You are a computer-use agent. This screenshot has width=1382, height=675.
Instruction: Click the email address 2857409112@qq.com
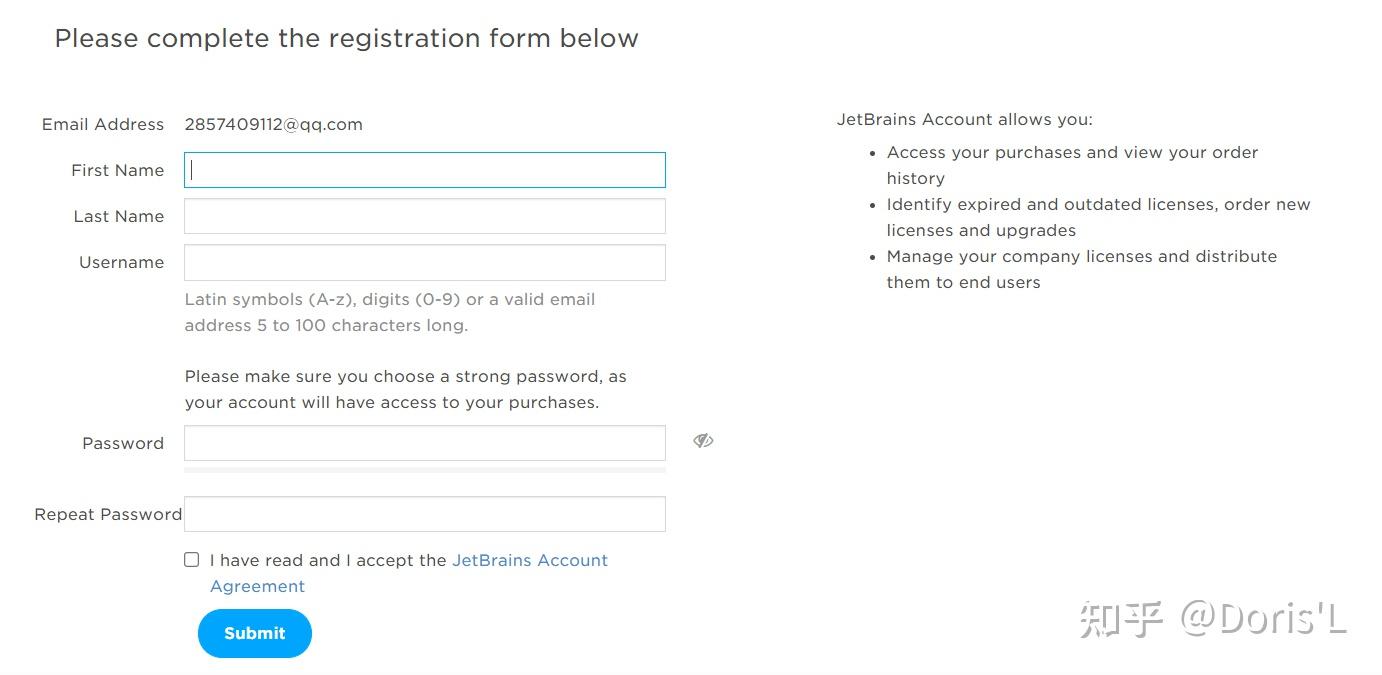[x=273, y=125]
